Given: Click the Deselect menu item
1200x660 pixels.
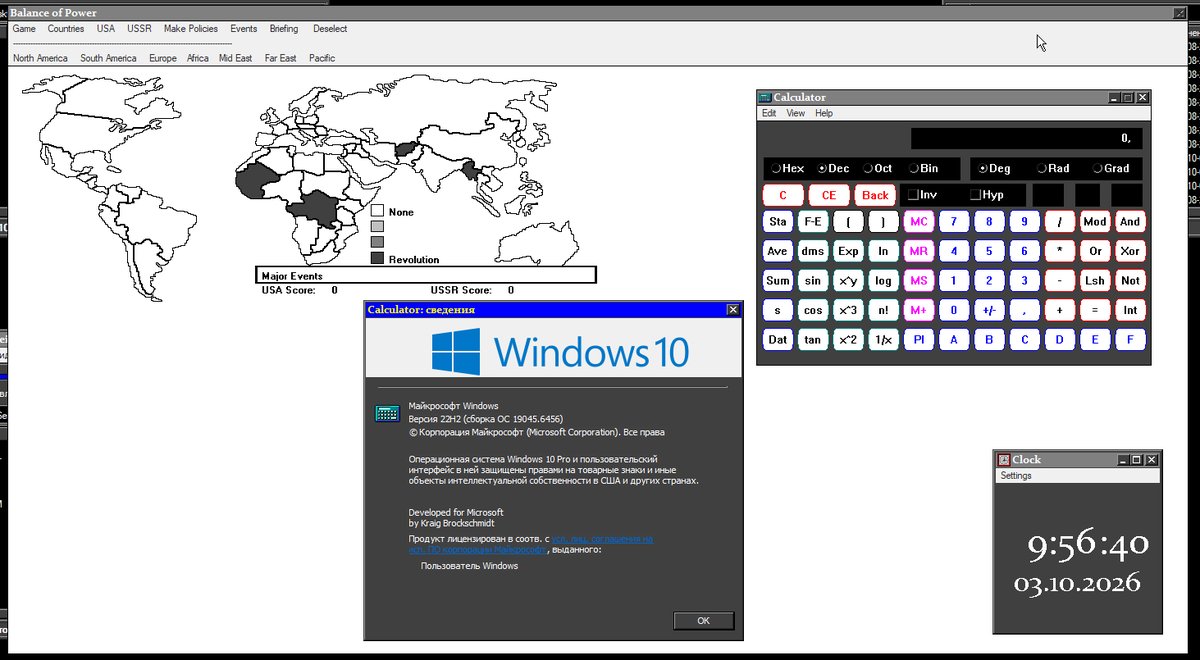Looking at the screenshot, I should [x=330, y=29].
